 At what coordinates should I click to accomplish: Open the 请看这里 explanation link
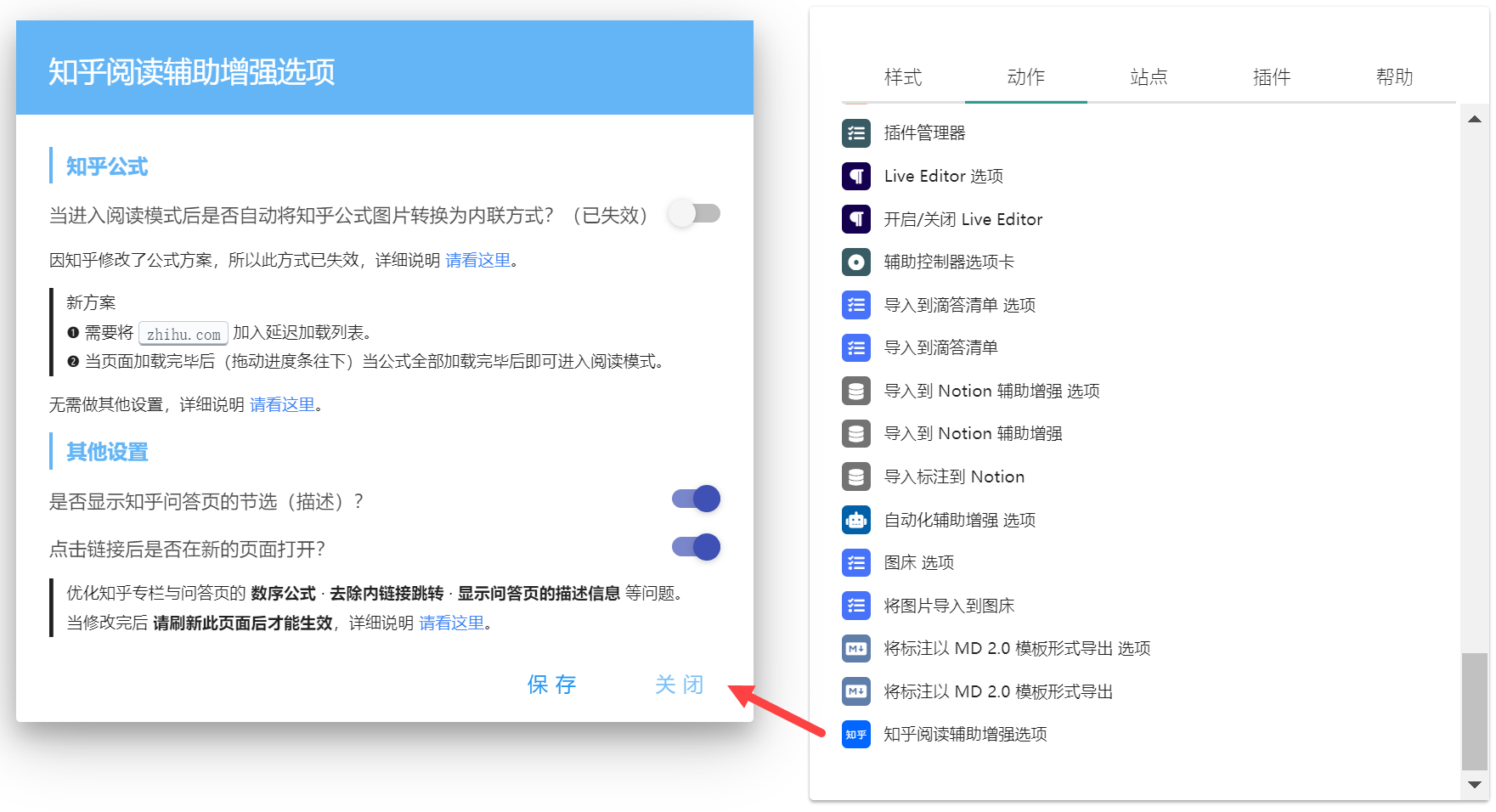pyautogui.click(x=478, y=261)
